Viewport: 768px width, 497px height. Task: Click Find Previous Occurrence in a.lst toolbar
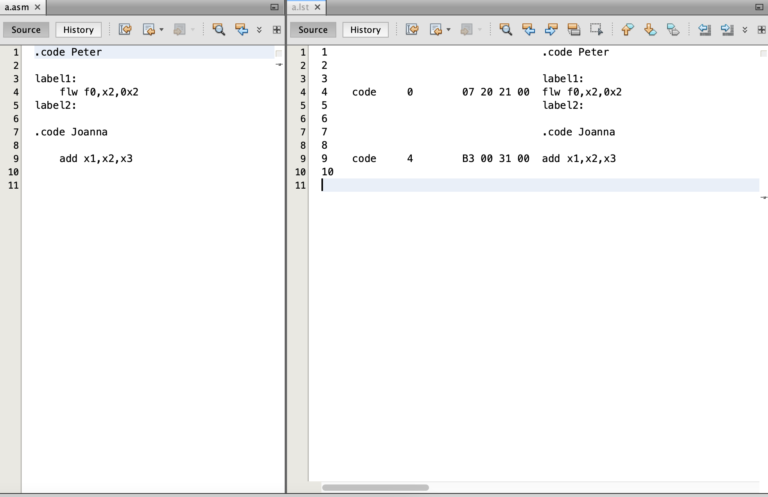(x=528, y=29)
